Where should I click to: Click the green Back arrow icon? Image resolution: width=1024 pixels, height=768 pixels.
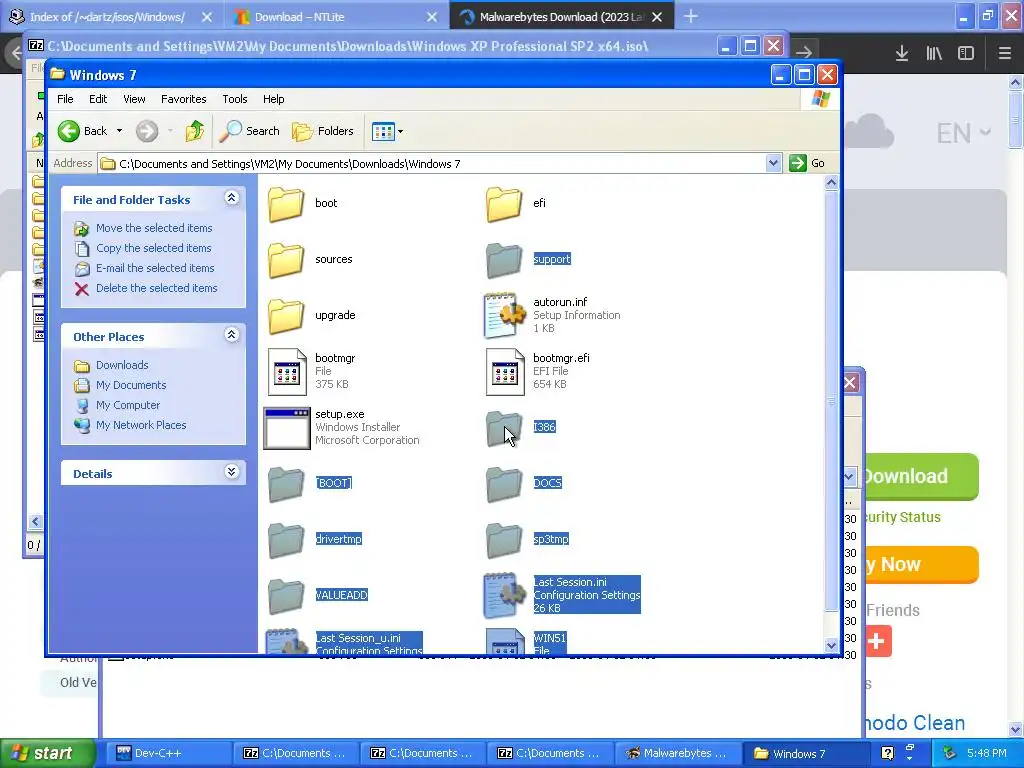coord(69,131)
